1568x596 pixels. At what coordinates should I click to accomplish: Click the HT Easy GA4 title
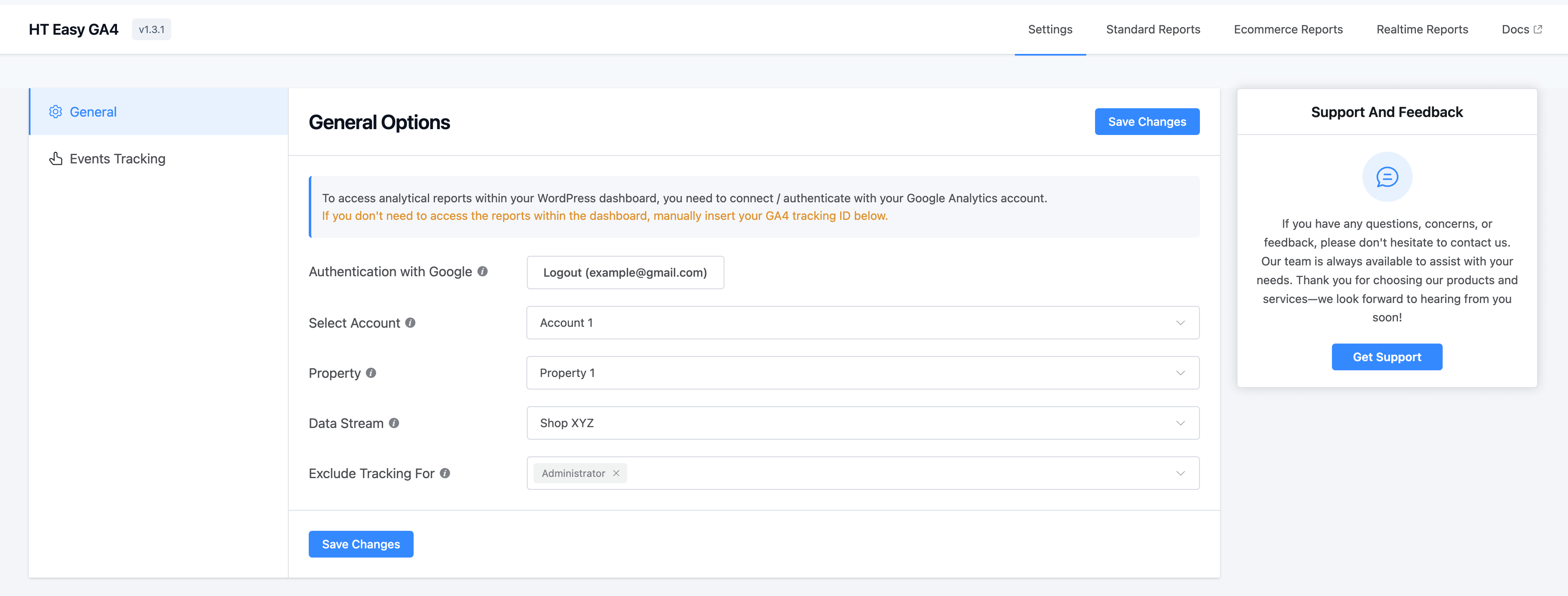pyautogui.click(x=74, y=29)
